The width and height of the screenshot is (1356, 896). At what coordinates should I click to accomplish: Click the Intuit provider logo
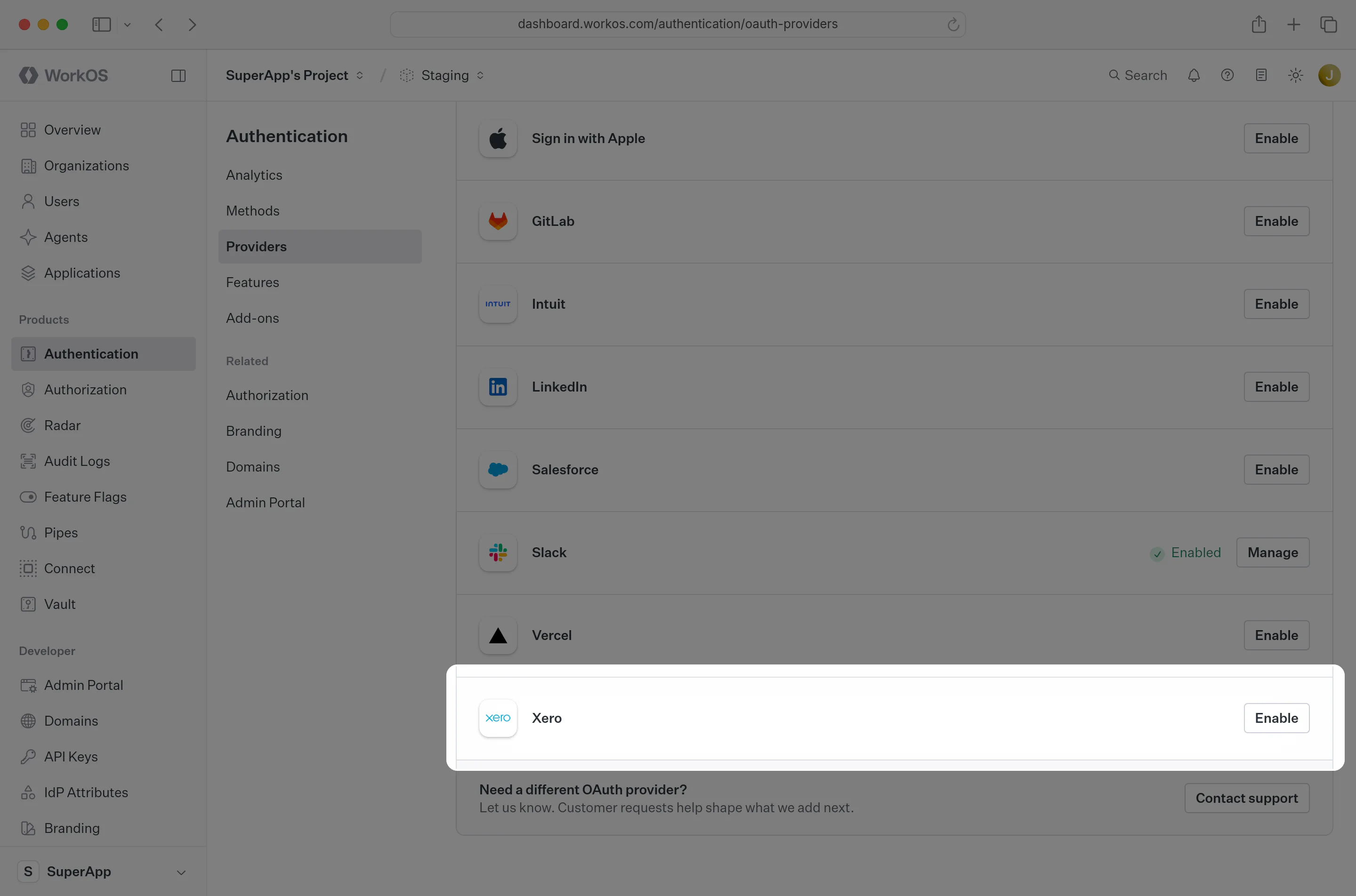point(498,304)
